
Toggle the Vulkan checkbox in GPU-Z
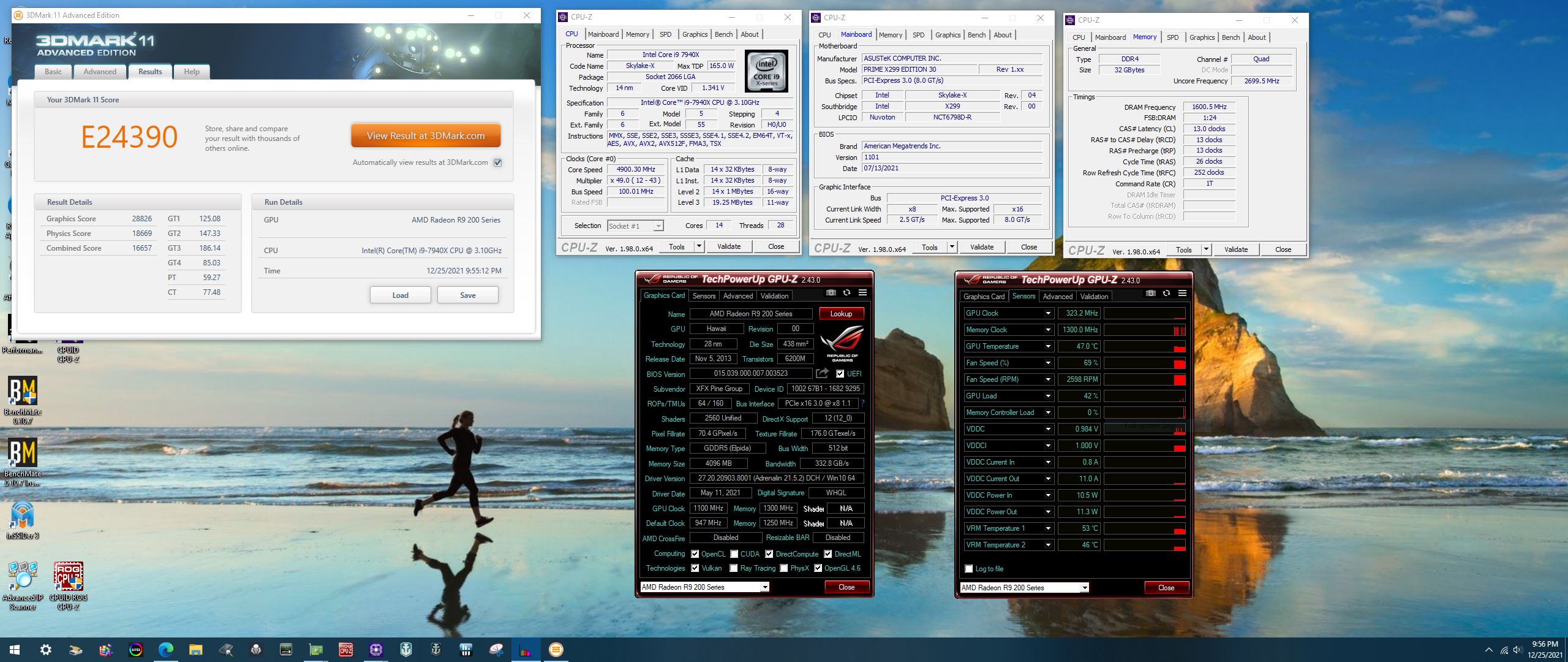tap(695, 568)
